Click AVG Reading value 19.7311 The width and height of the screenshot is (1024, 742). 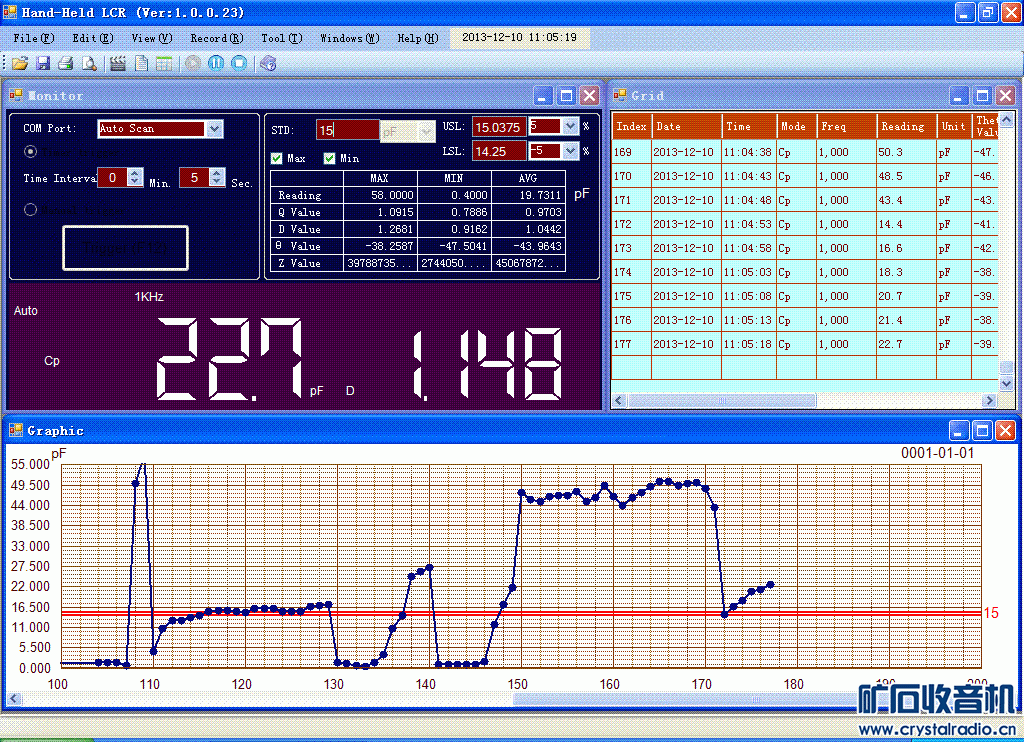pyautogui.click(x=528, y=195)
